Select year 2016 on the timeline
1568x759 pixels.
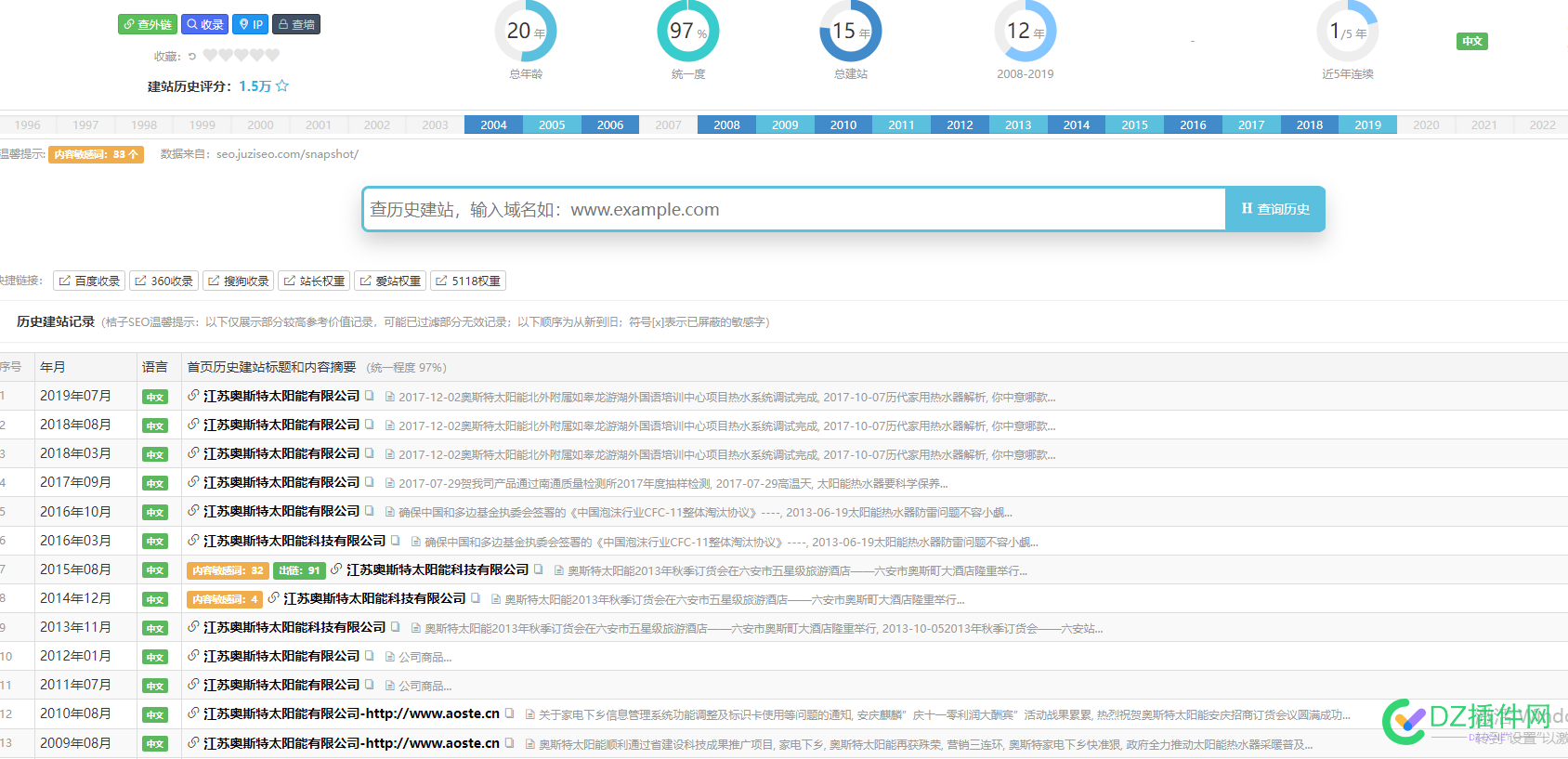(1193, 124)
